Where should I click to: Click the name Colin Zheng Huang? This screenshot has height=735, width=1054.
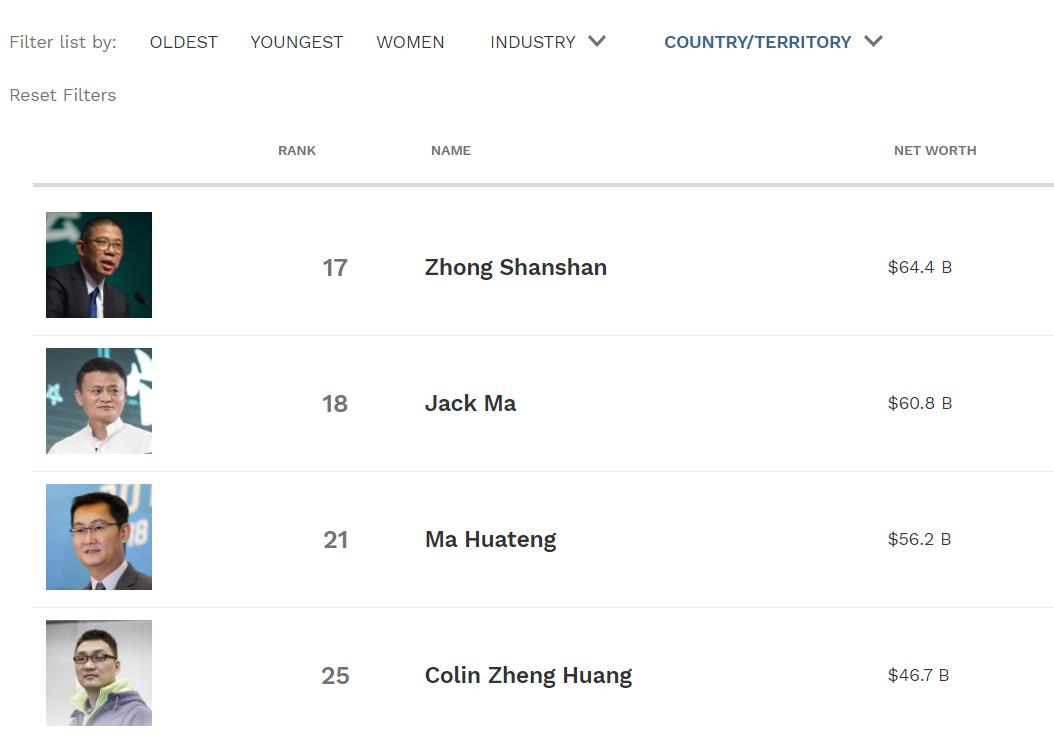click(528, 675)
